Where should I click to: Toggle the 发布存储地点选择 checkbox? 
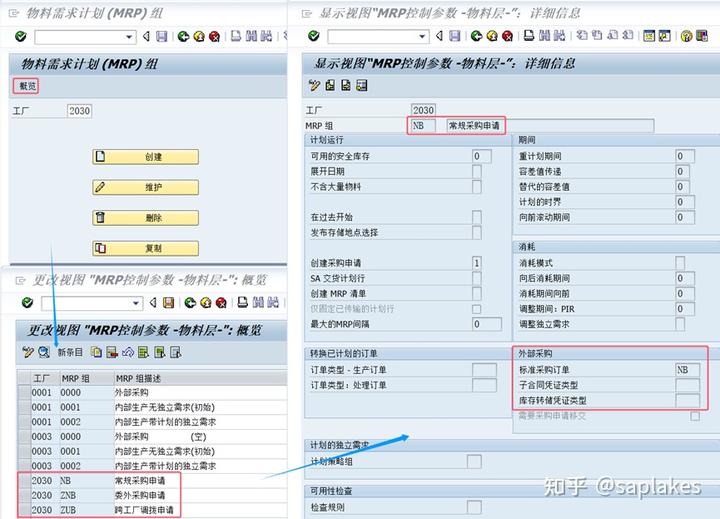pos(477,232)
